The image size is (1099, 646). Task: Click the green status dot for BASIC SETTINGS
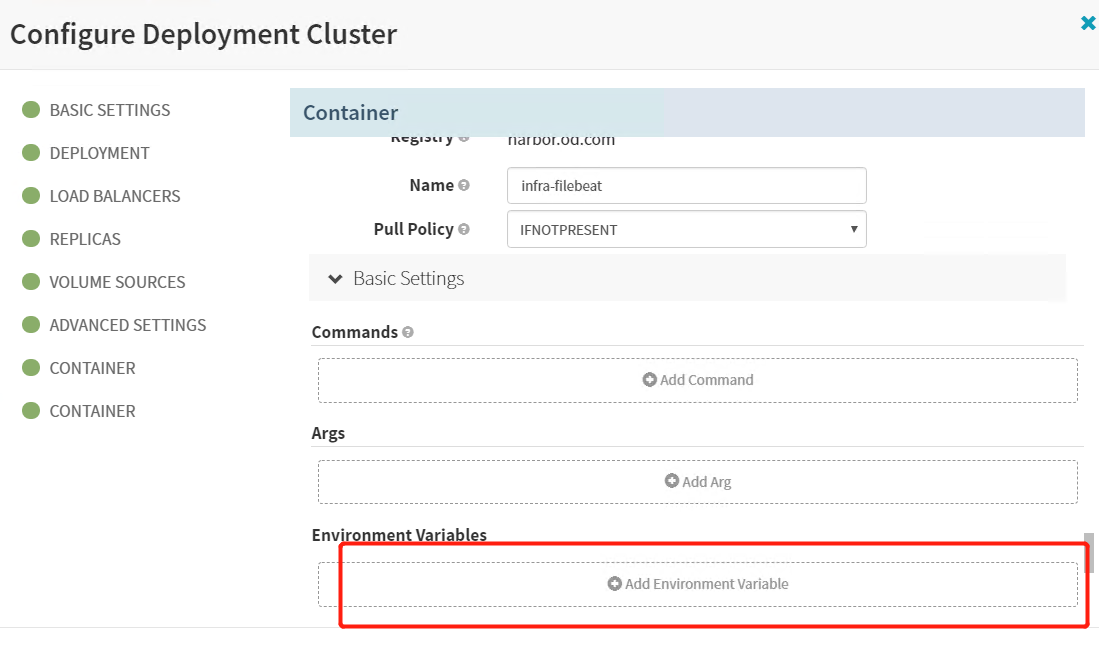(x=31, y=110)
